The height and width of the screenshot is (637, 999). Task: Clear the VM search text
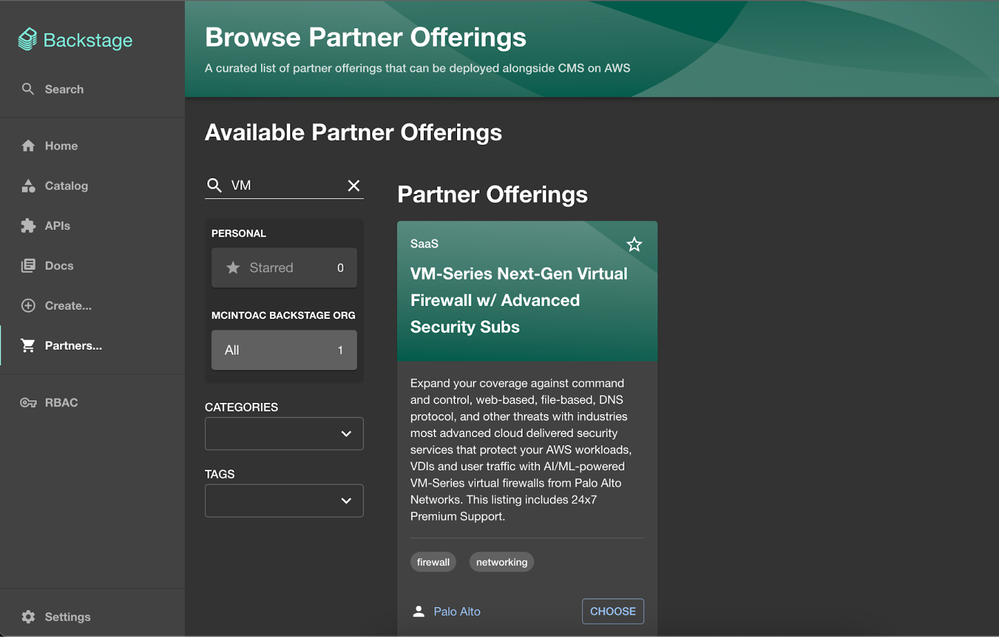coord(354,185)
